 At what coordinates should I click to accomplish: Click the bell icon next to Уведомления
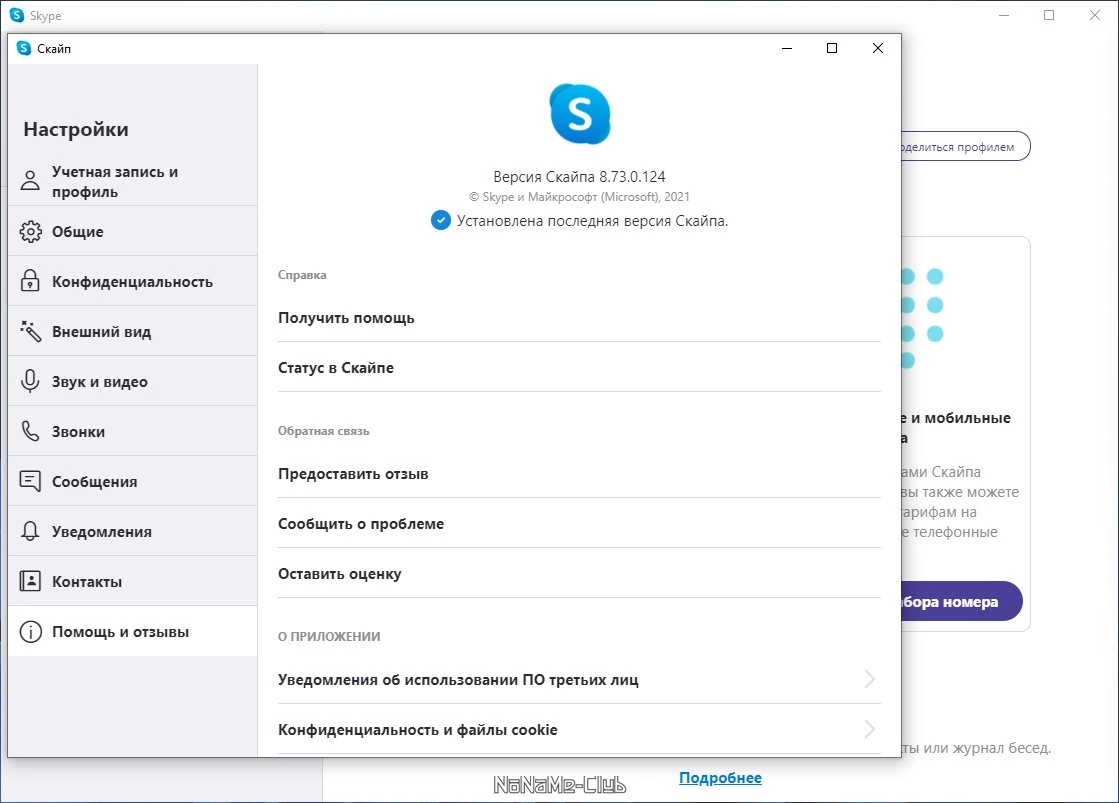(x=30, y=531)
